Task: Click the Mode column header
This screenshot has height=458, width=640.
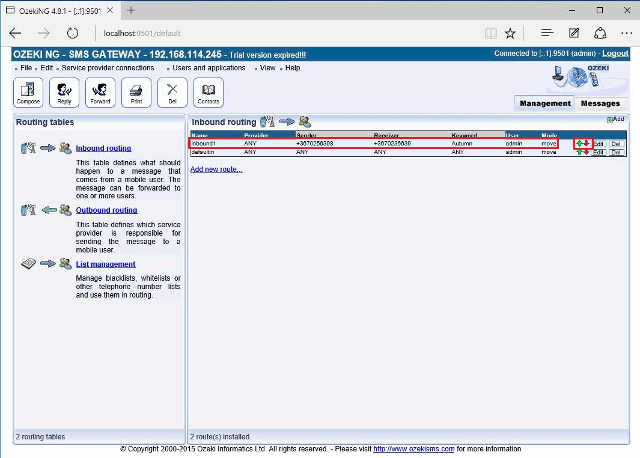Action: click(x=549, y=135)
